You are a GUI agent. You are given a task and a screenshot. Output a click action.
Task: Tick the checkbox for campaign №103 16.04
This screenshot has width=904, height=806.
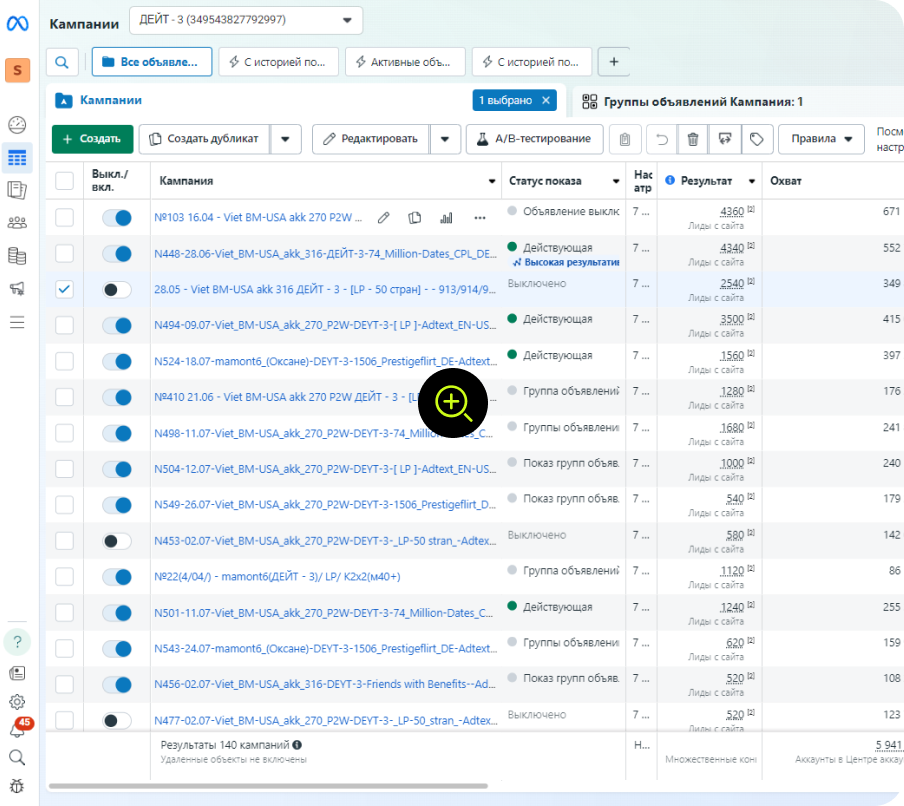[x=65, y=218]
